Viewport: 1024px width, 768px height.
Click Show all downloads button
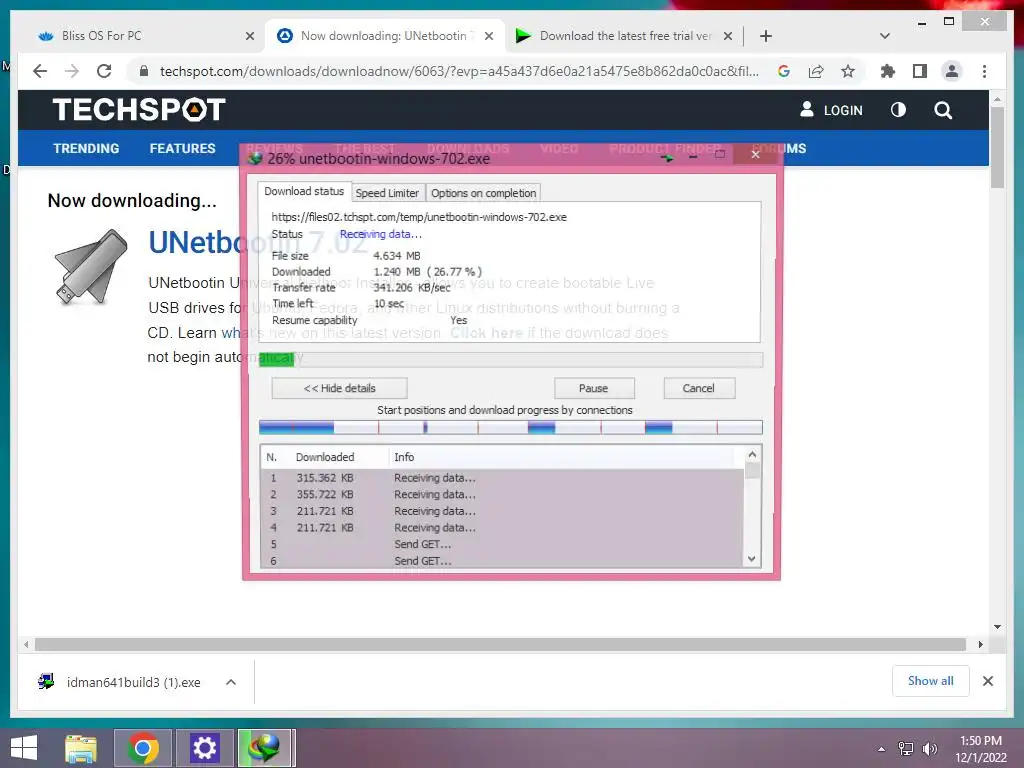pyautogui.click(x=931, y=681)
